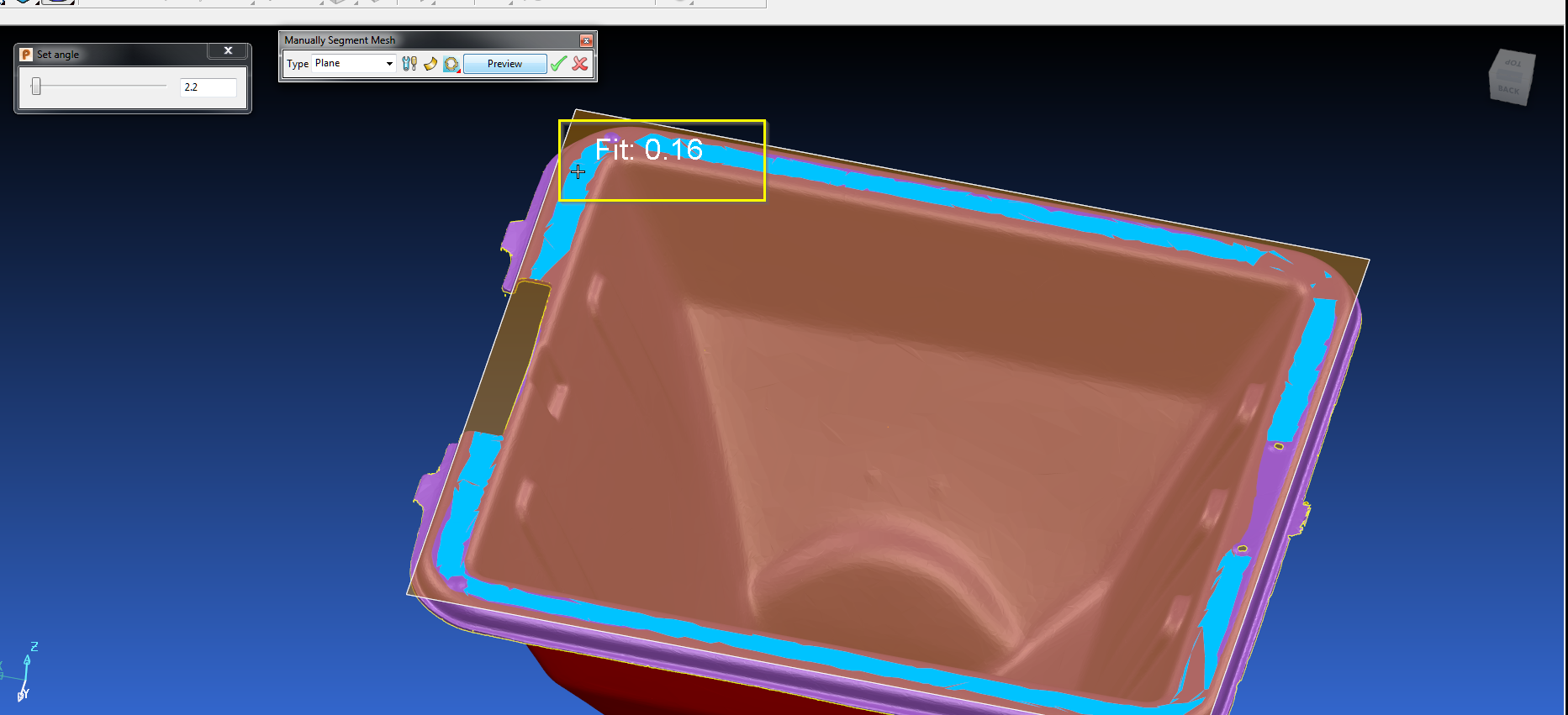Click the angle value field showing 2.2

(209, 87)
